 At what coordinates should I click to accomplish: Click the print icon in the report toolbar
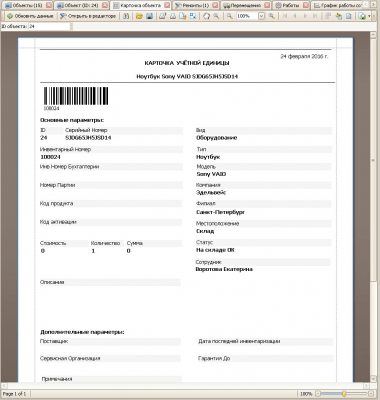pos(173,16)
